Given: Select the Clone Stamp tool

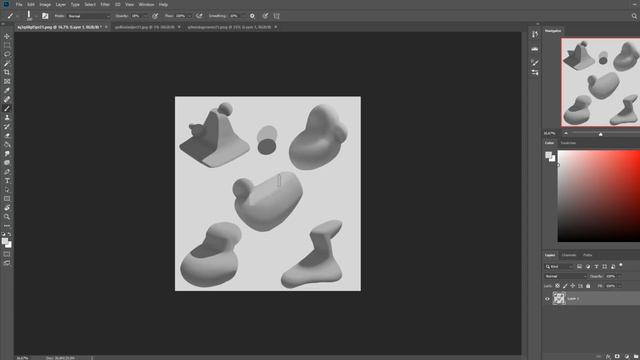Looking at the screenshot, I should click(x=7, y=118).
